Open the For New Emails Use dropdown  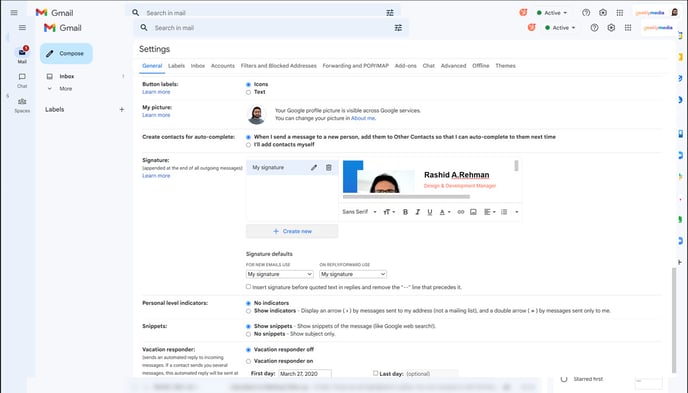coord(280,274)
